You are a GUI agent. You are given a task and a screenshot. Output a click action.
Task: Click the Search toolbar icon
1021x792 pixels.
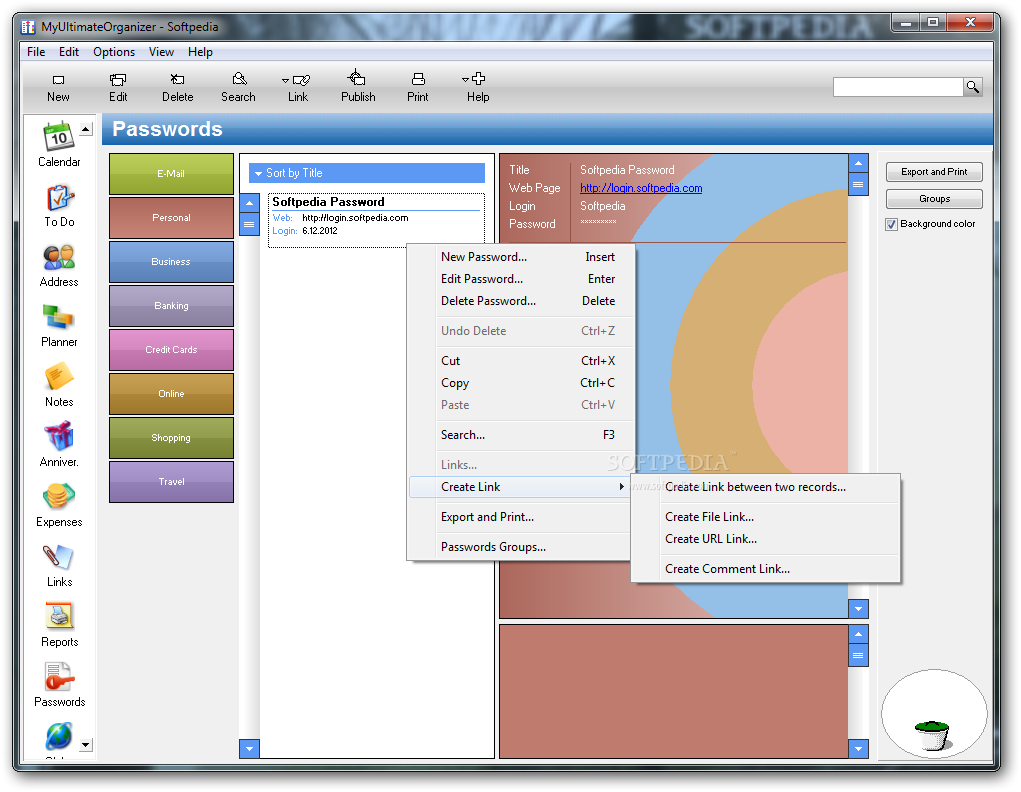click(x=239, y=79)
